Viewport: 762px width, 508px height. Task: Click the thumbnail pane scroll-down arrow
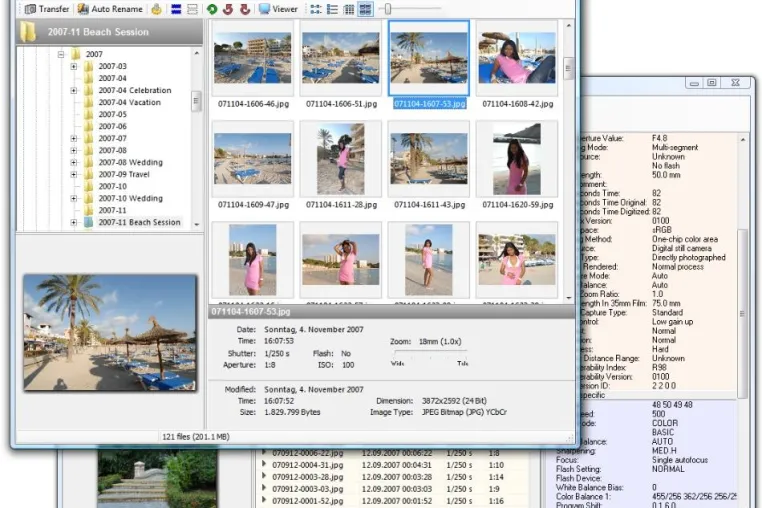click(x=569, y=298)
